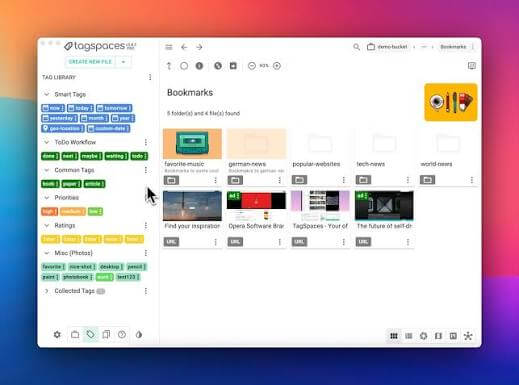Open the favorite-music folder thumbnail
The image size is (519, 385).
click(192, 144)
